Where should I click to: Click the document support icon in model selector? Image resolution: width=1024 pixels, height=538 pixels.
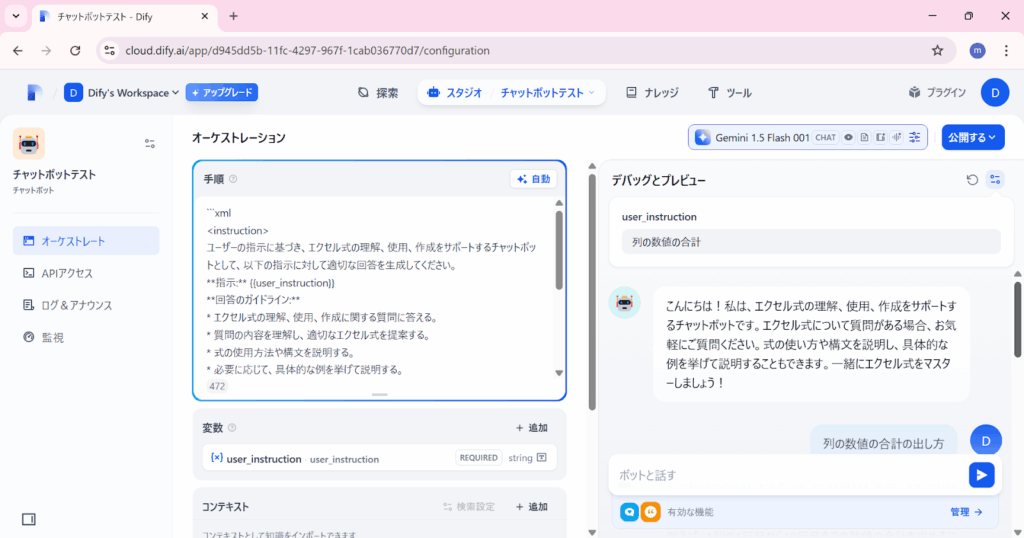point(864,138)
